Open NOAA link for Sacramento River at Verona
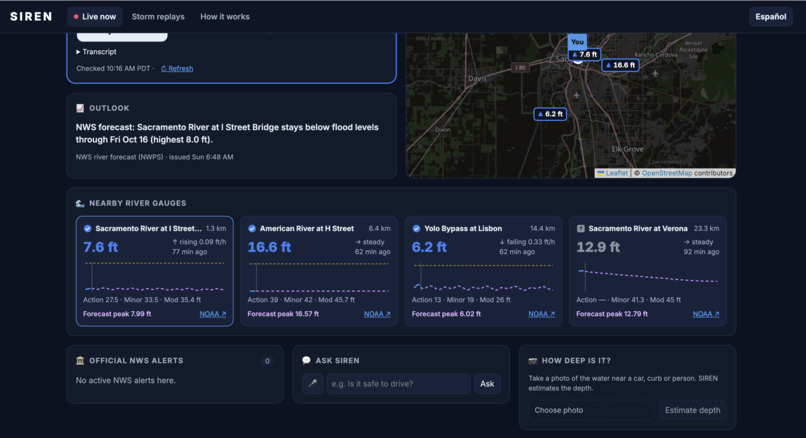The image size is (806, 438). coord(706,314)
